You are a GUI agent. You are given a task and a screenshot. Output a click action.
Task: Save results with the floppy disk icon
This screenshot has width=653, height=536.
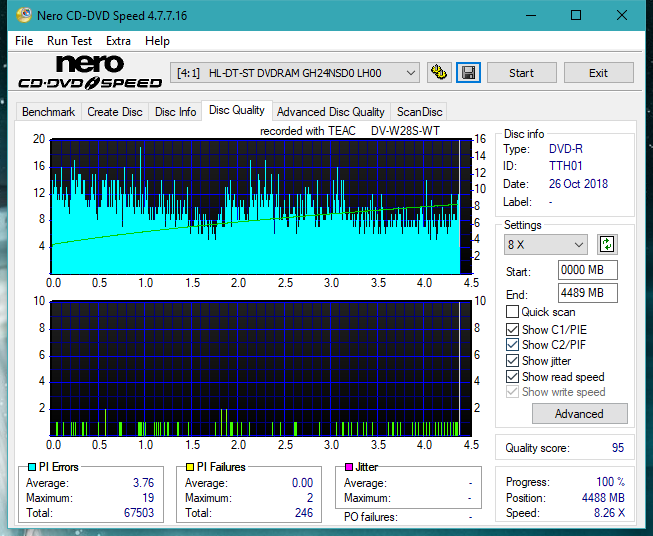pyautogui.click(x=469, y=73)
